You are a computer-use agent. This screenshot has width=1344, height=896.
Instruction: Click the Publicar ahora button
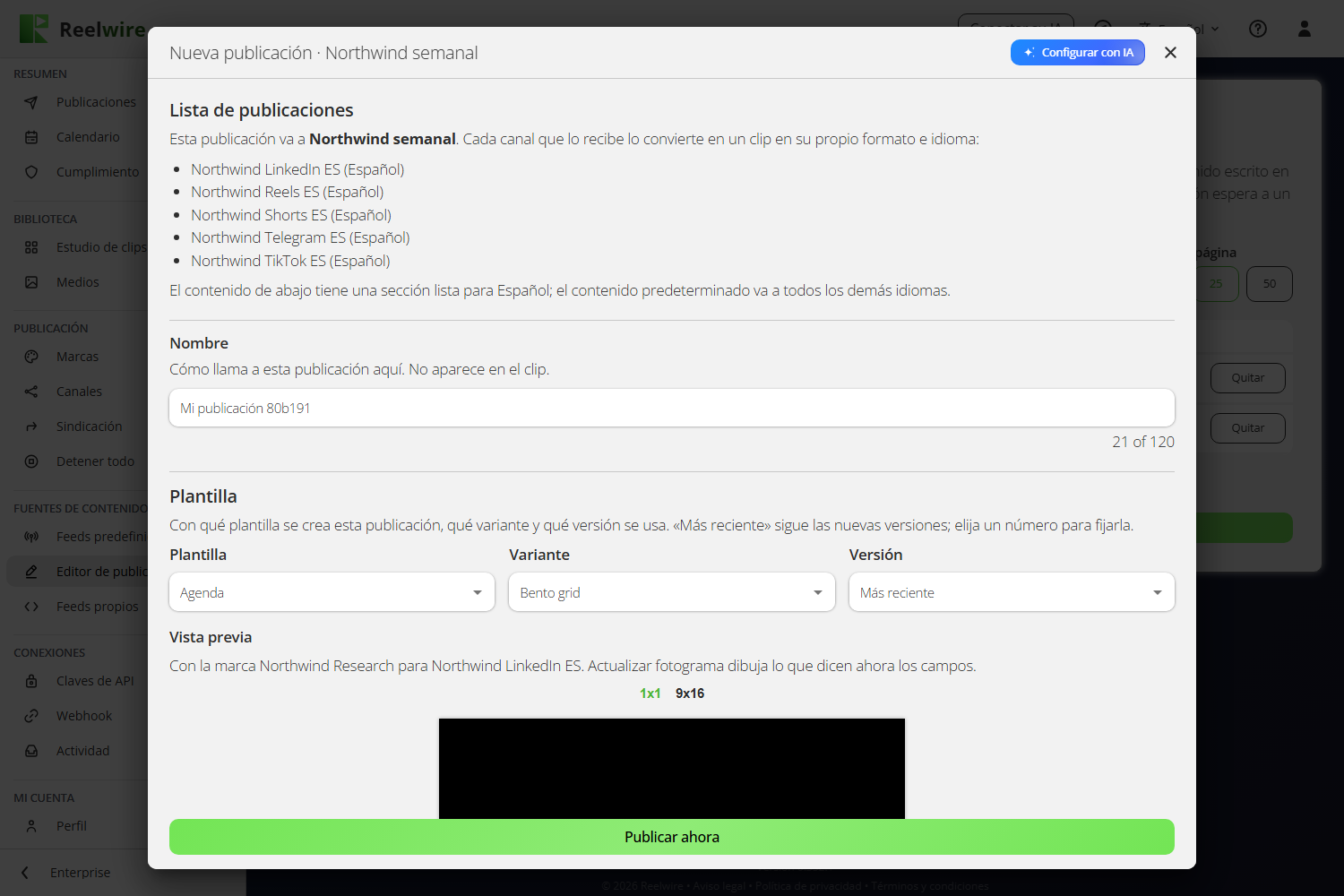click(x=672, y=837)
